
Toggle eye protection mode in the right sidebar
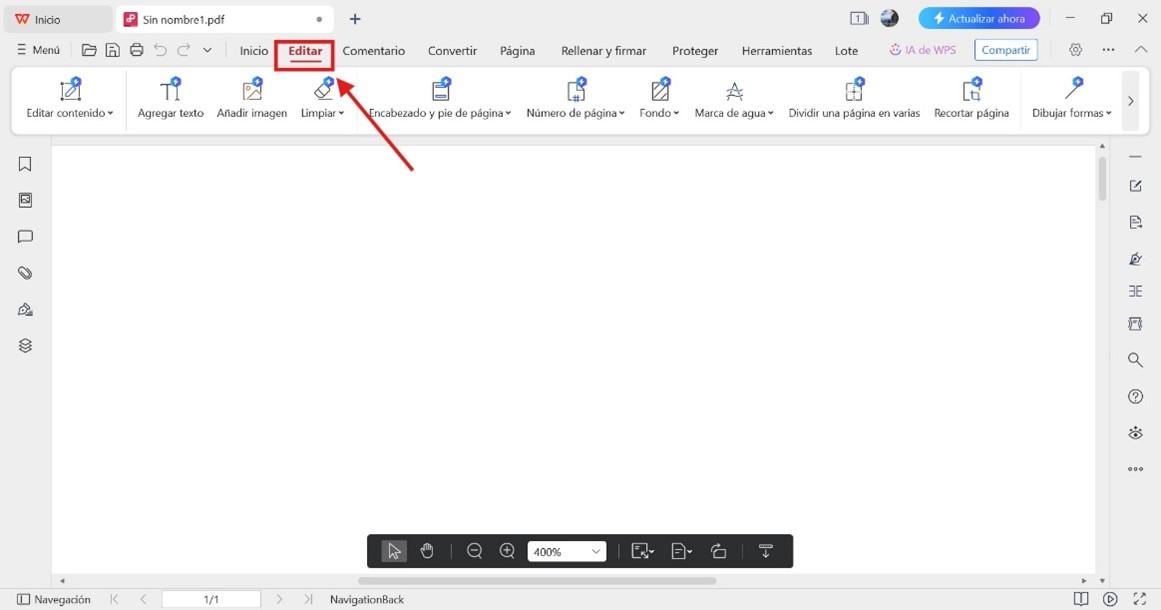click(1135, 432)
